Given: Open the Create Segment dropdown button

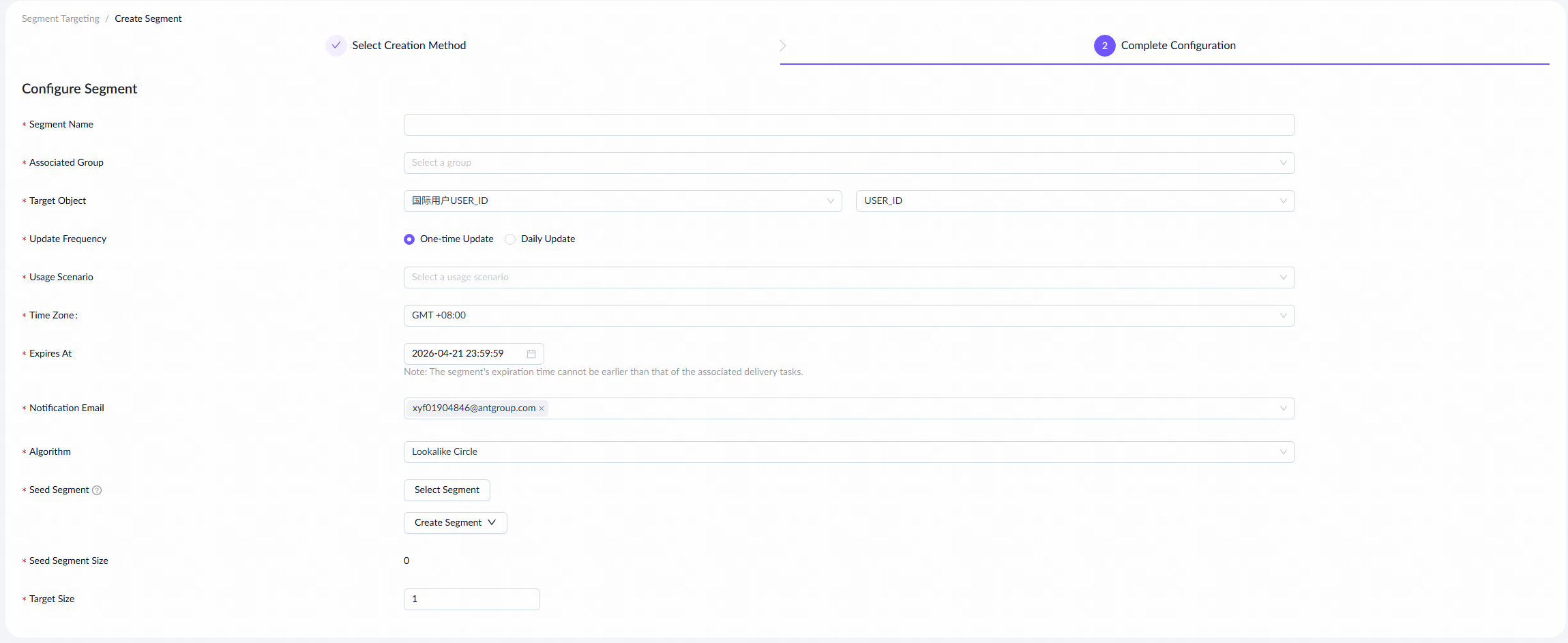Looking at the screenshot, I should coord(455,523).
